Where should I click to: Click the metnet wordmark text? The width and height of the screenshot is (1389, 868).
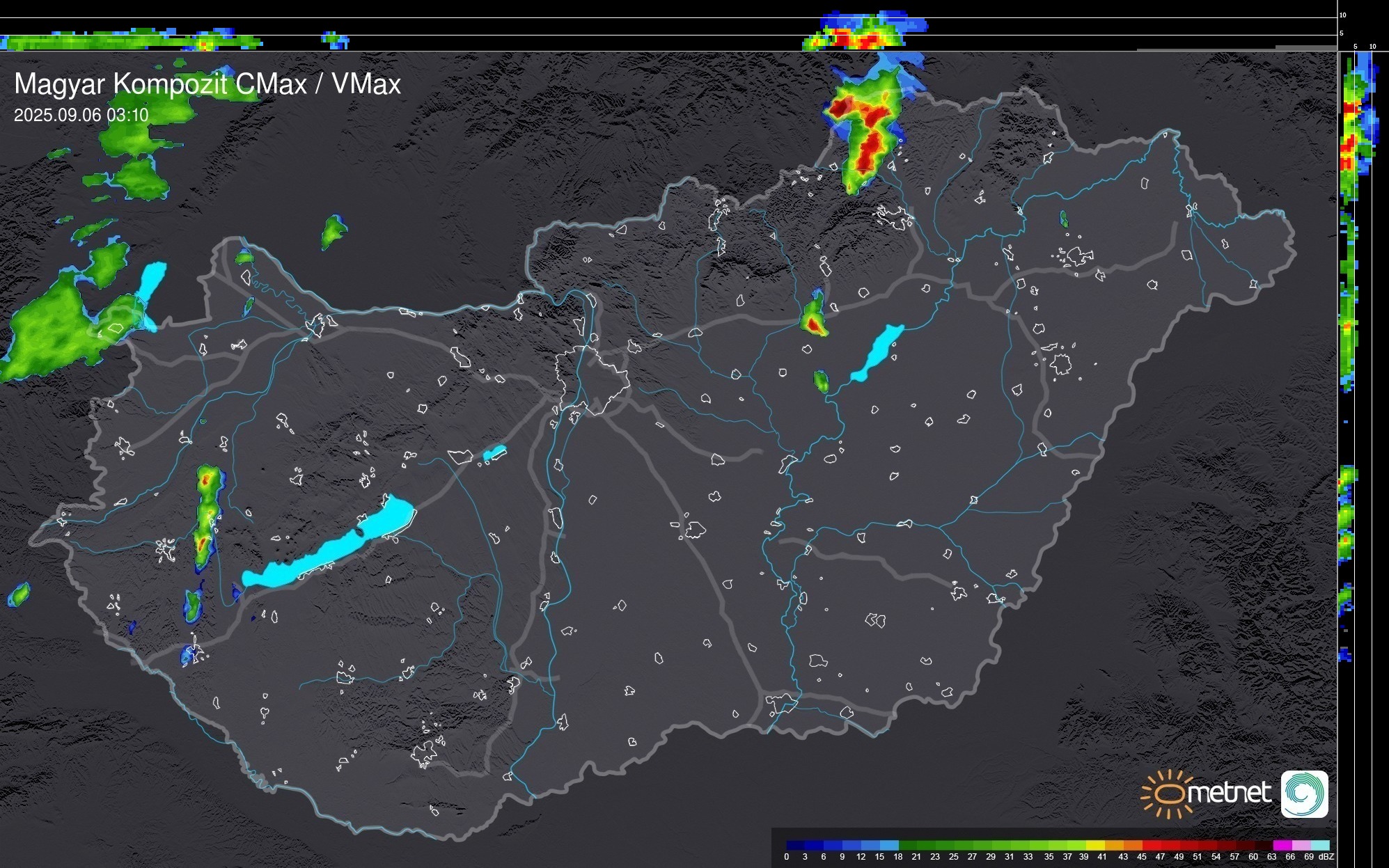(x=1231, y=794)
